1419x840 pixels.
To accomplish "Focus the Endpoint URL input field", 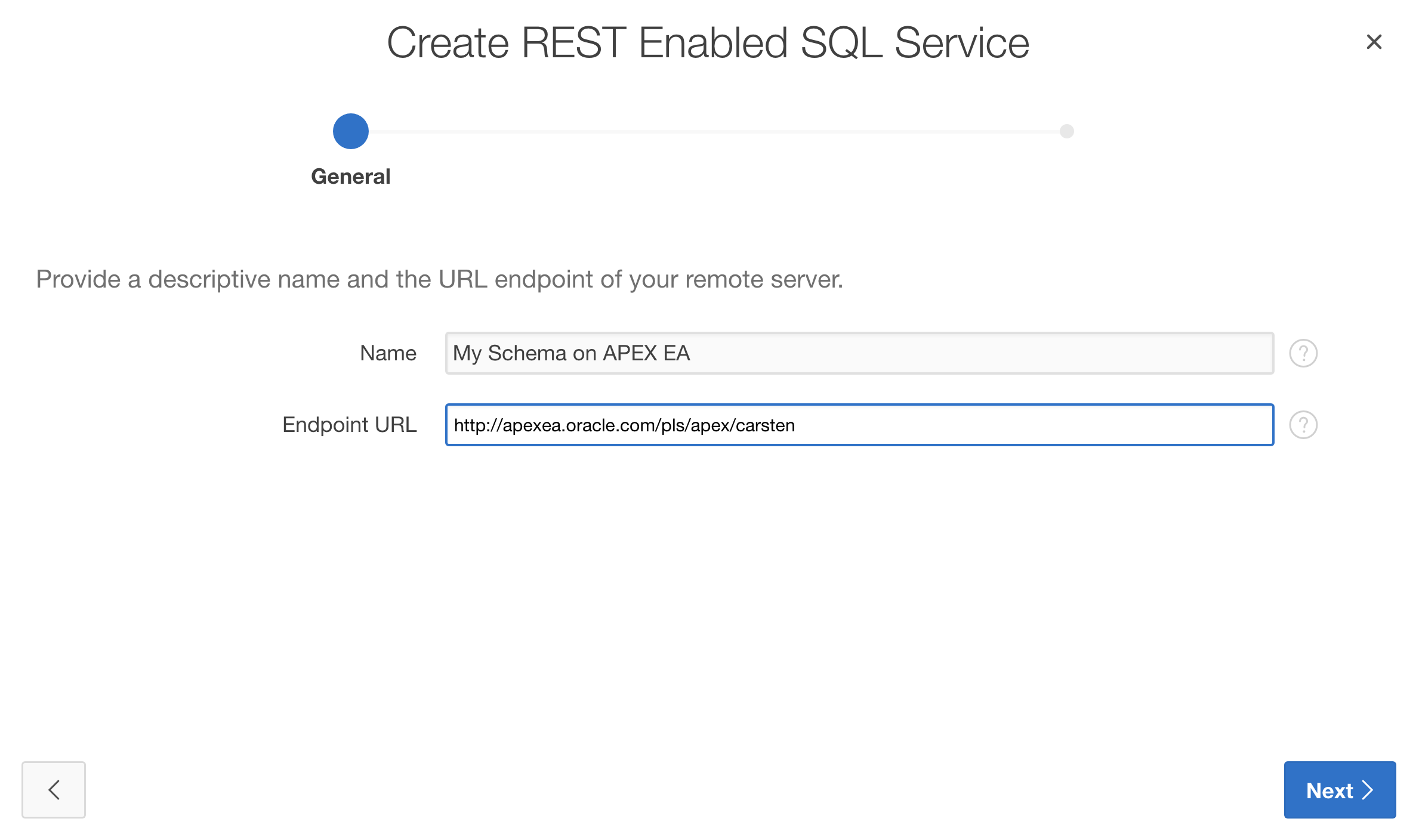I will (1014, 425).
